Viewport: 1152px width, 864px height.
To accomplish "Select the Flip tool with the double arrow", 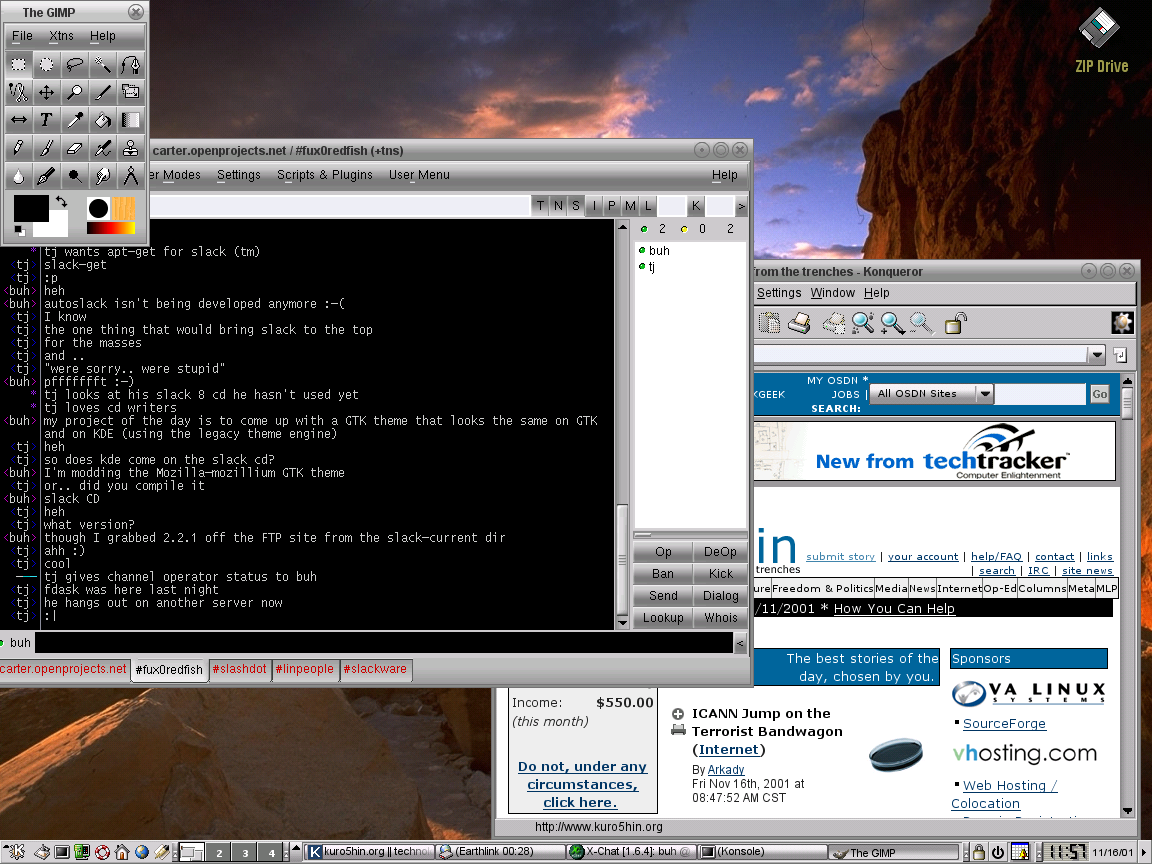I will pyautogui.click(x=18, y=120).
